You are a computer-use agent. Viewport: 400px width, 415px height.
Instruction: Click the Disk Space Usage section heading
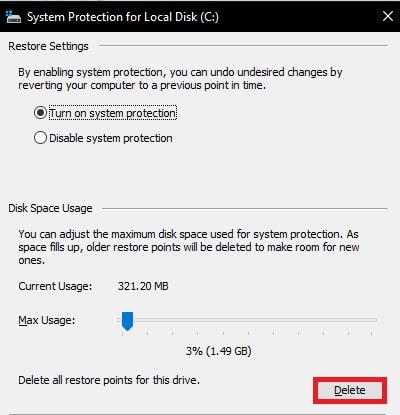(x=50, y=208)
